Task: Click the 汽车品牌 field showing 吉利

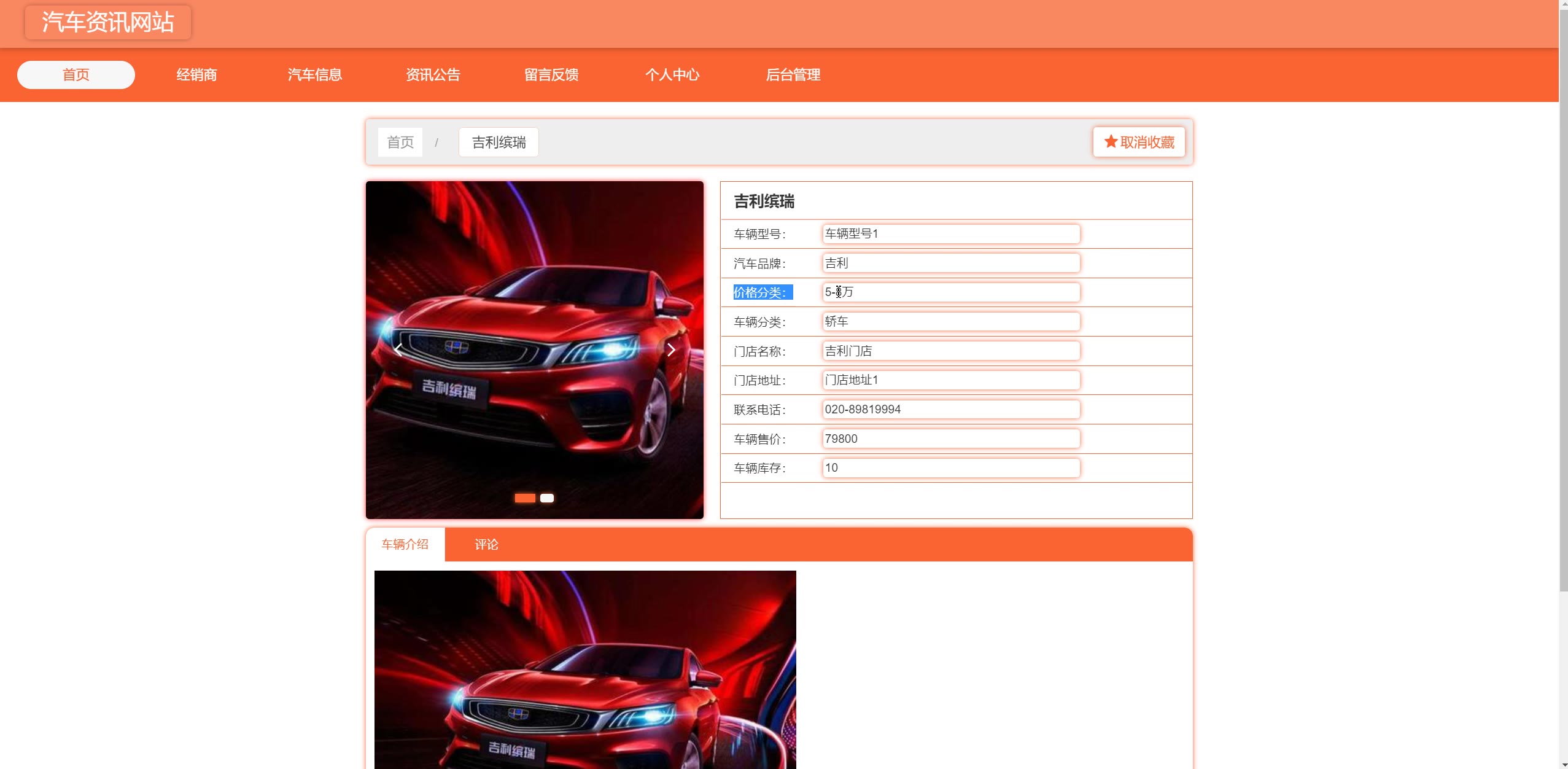Action: tap(951, 263)
